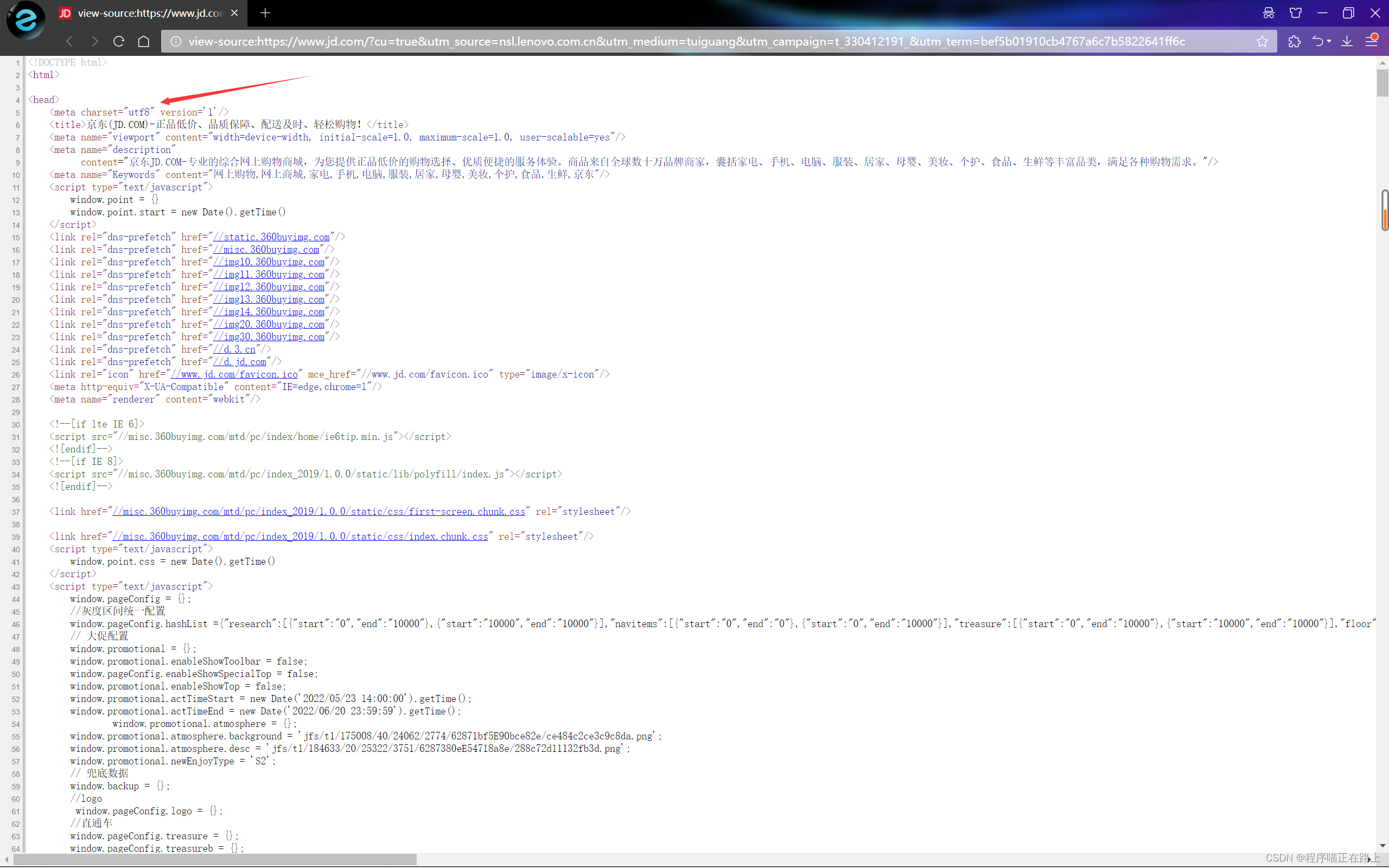
Task: Click the scroll-left arrow of horizontal scrollbar
Action: tap(7, 859)
